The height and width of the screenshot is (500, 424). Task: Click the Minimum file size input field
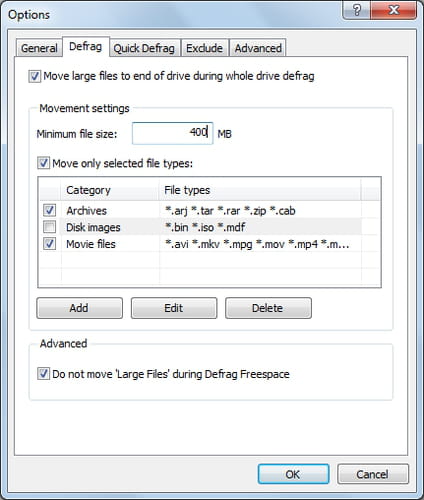click(172, 133)
